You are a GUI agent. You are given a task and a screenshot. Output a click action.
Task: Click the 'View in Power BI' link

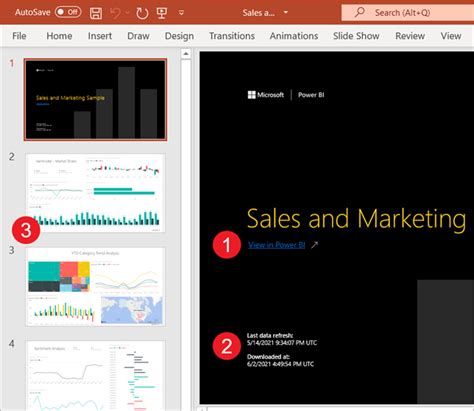coord(276,245)
